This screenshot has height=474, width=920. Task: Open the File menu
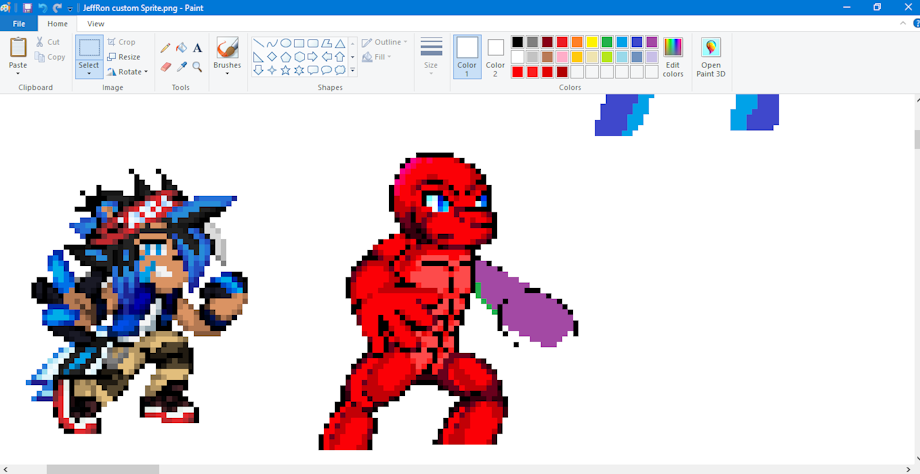19,23
